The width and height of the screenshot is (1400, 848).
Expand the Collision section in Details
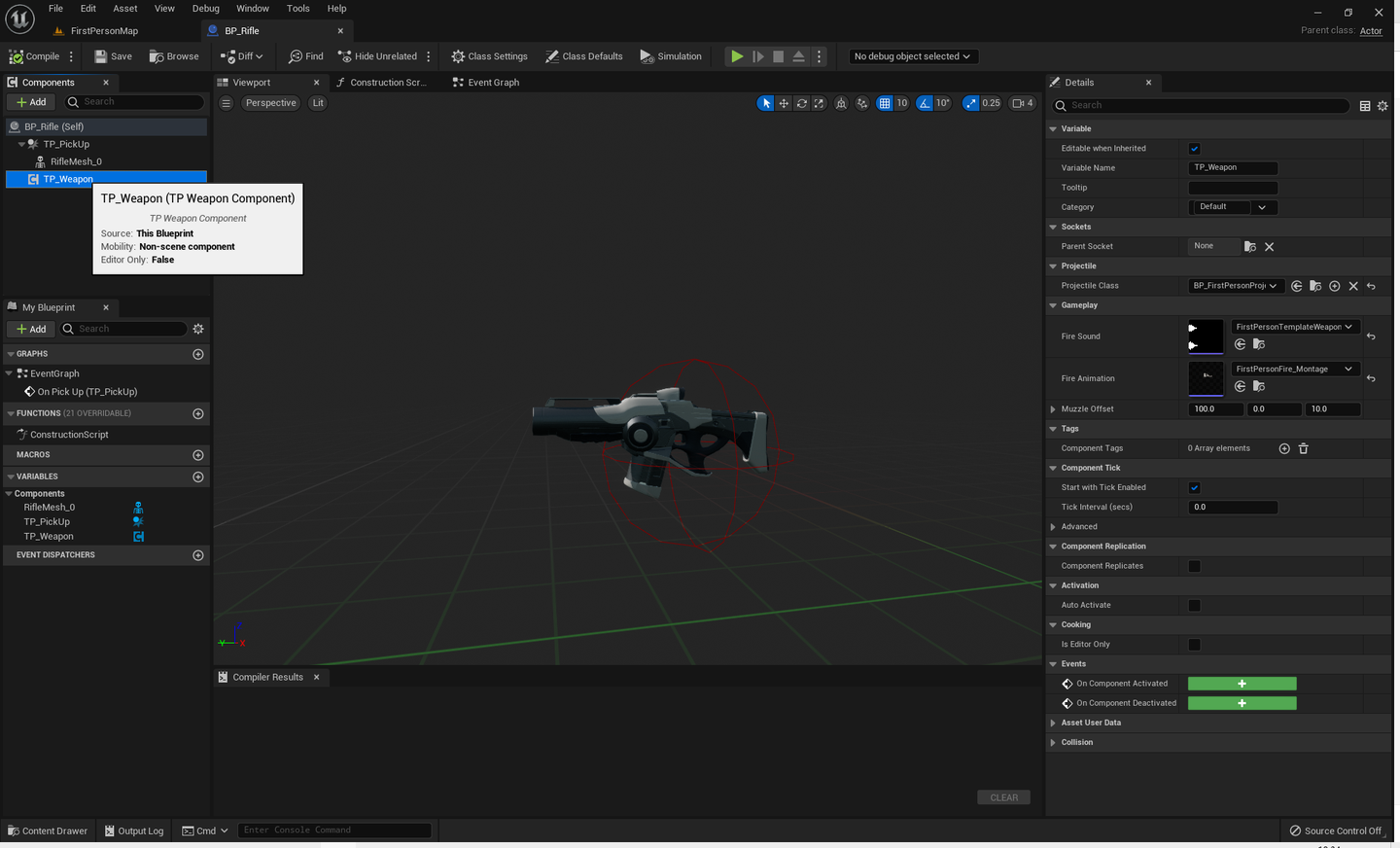tap(1076, 742)
